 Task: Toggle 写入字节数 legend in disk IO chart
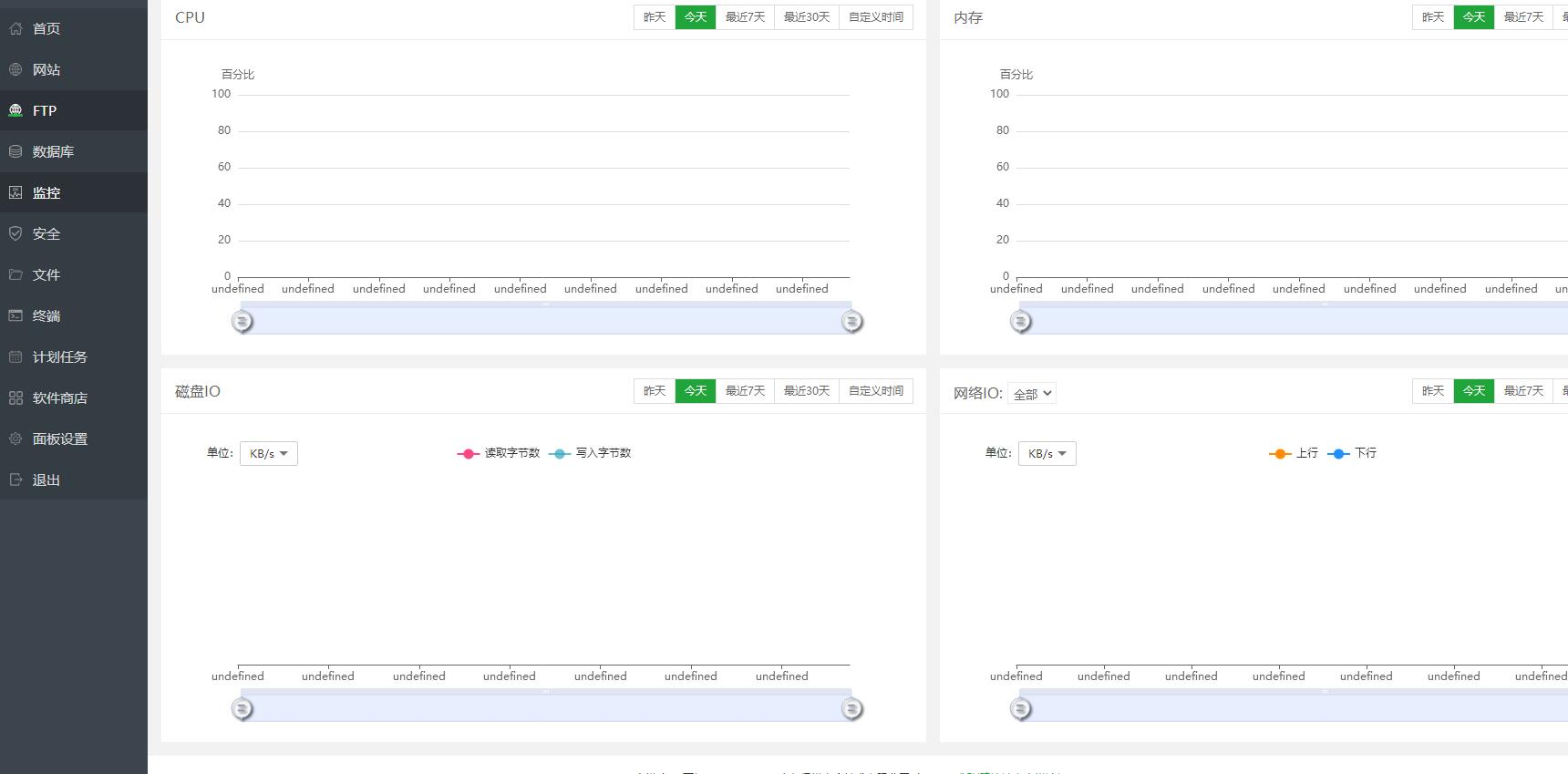[591, 453]
